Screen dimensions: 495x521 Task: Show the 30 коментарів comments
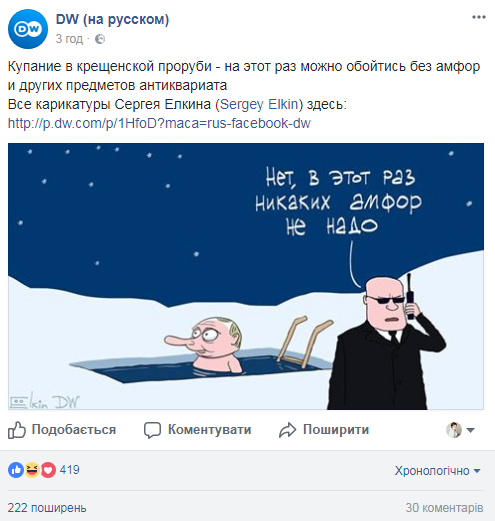point(444,508)
